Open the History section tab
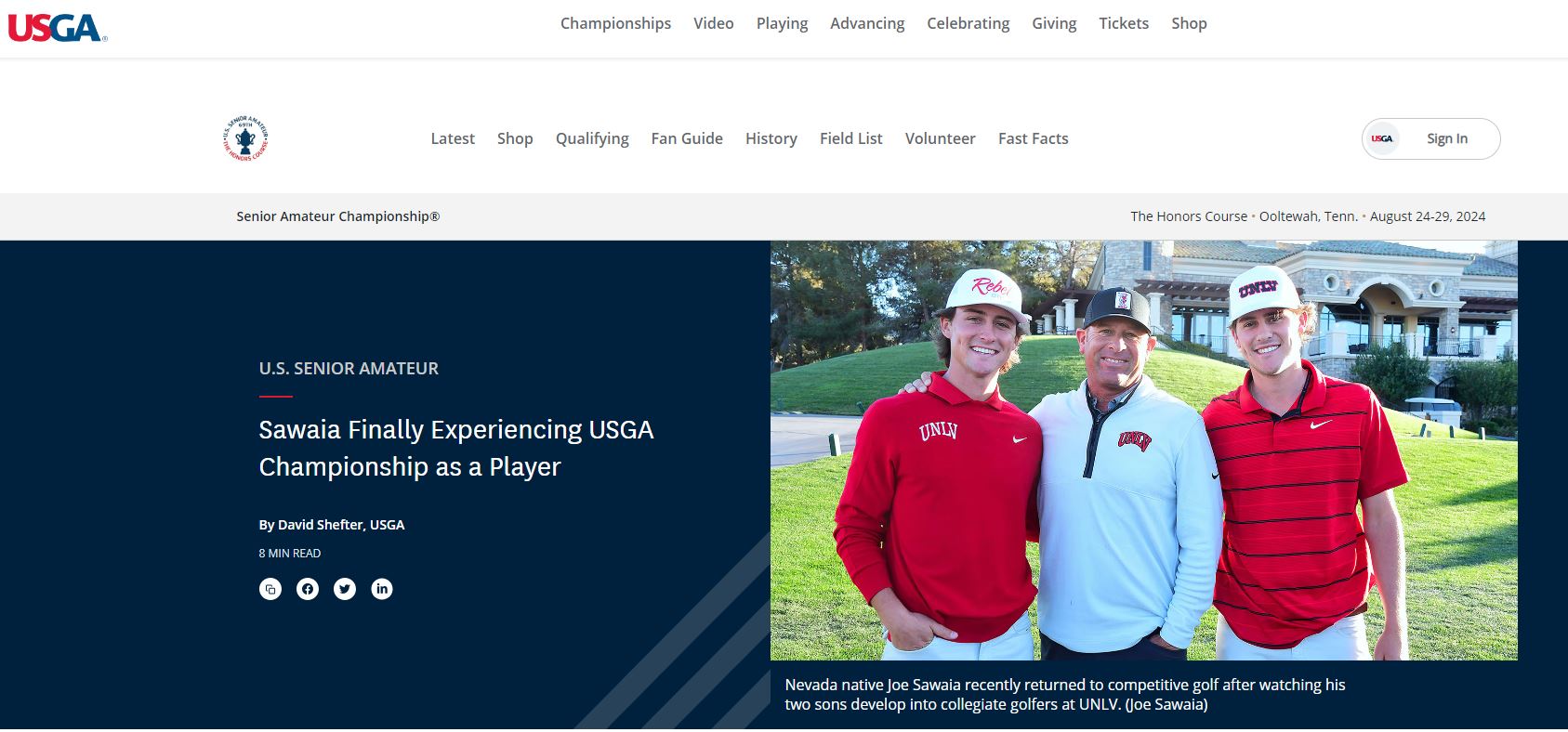The width and height of the screenshot is (1568, 732). [x=771, y=137]
